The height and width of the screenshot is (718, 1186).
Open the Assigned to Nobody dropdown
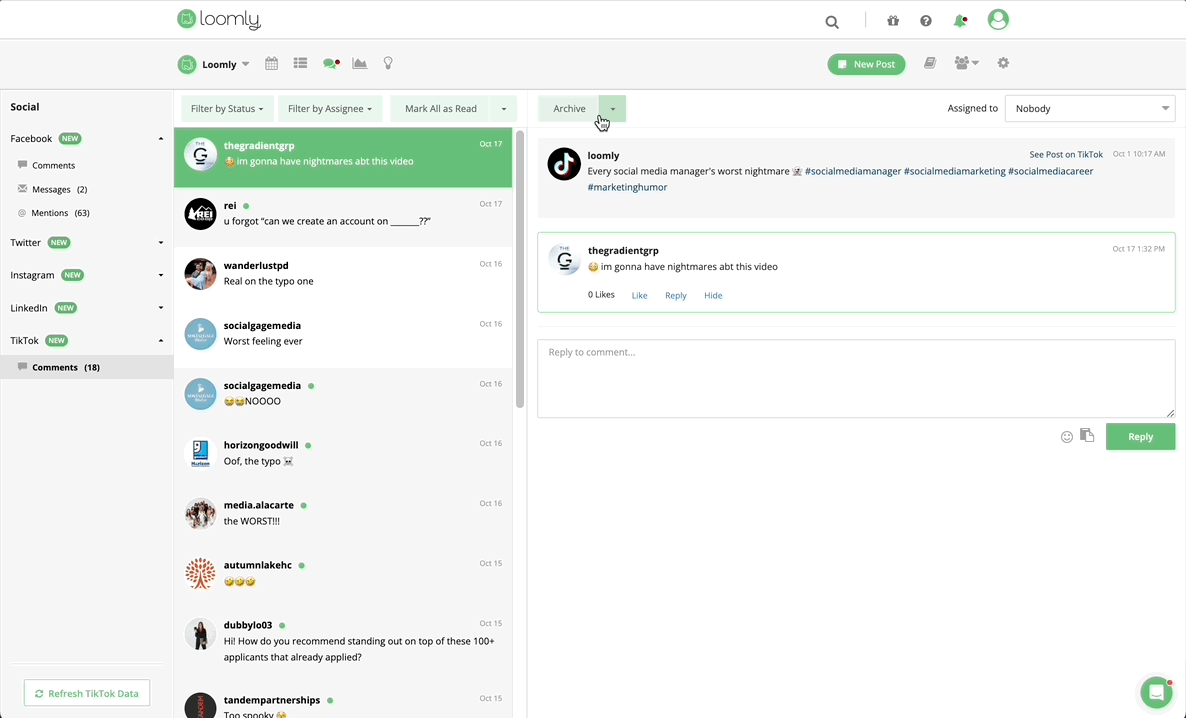(x=1089, y=108)
